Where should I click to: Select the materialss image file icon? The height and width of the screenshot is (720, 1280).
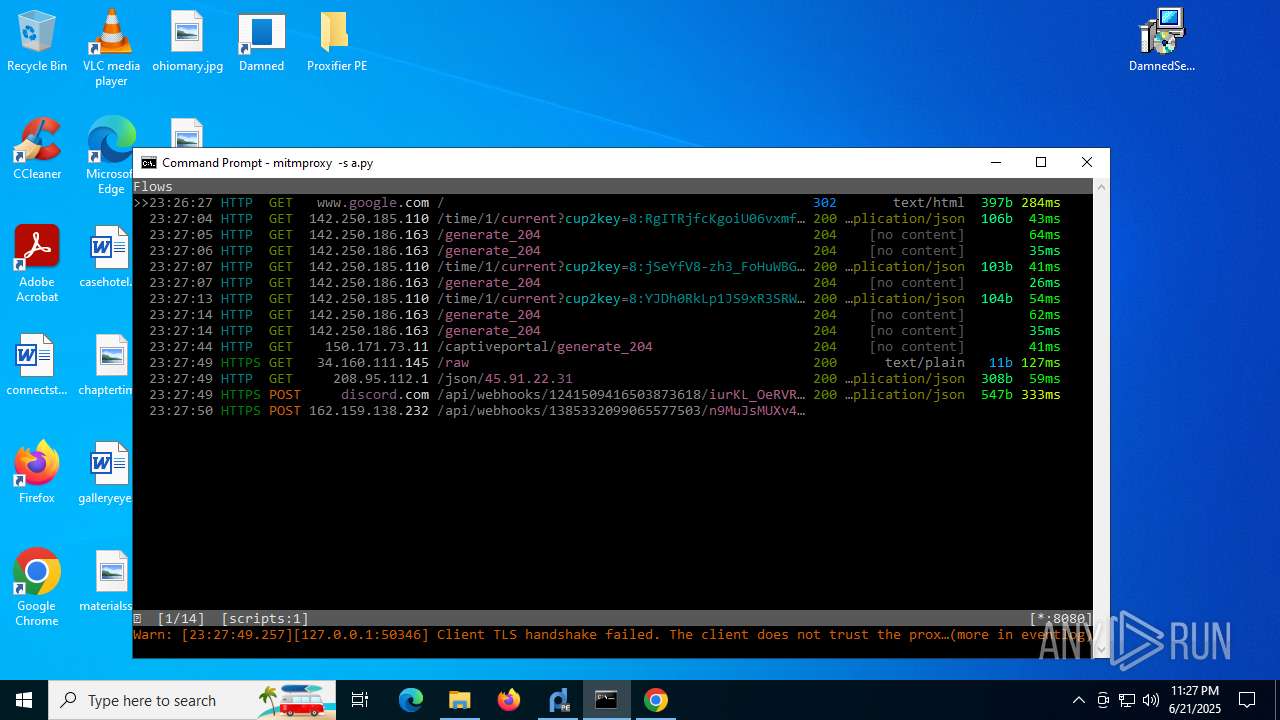108,582
